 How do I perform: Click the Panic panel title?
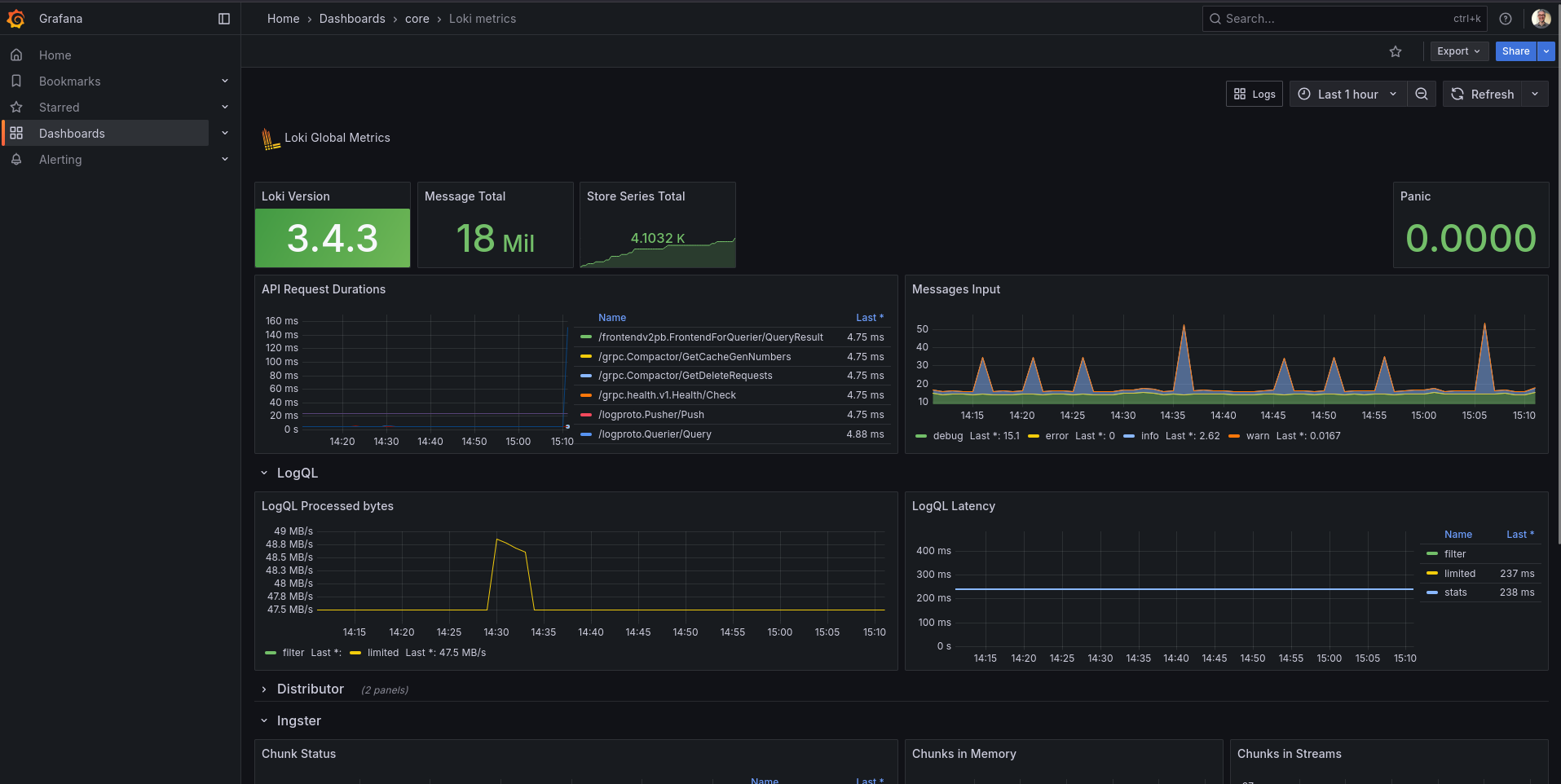[1415, 196]
